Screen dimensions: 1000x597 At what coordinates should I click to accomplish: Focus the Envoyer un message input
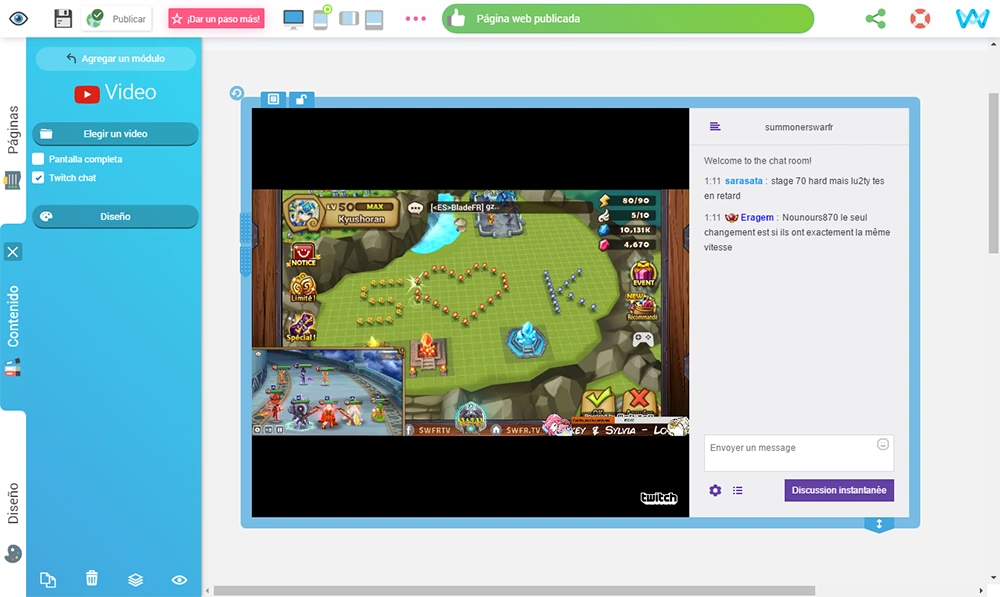point(798,453)
